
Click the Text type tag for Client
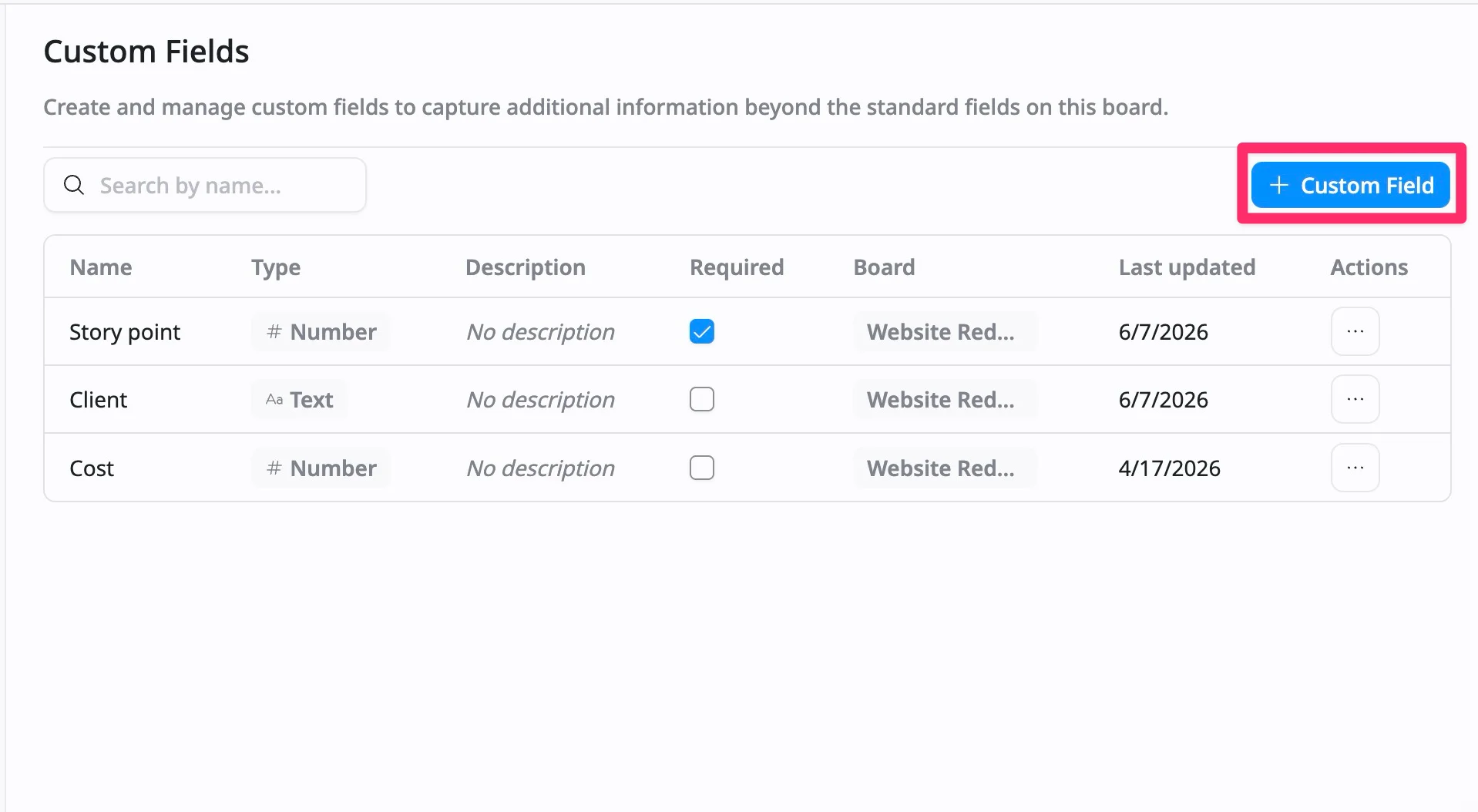pos(299,400)
